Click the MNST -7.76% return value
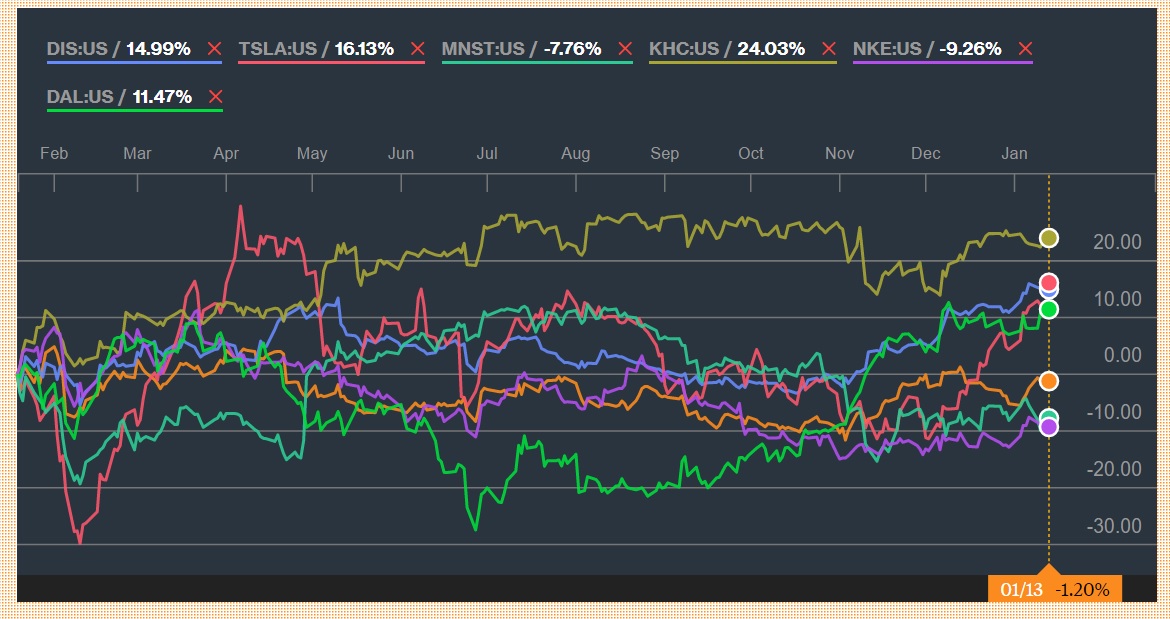Screen dimensions: 1170x619 pos(572,49)
